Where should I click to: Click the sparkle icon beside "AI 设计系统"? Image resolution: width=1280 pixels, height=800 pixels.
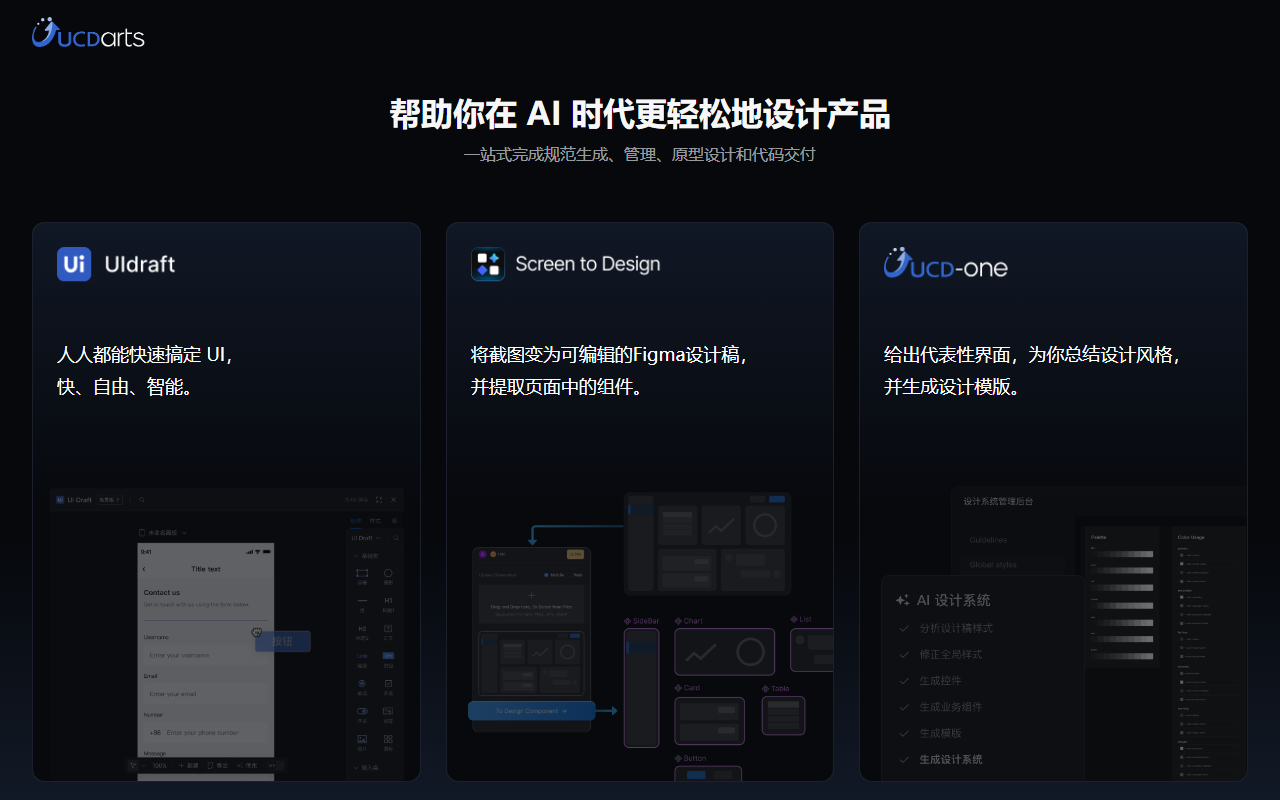(x=903, y=601)
